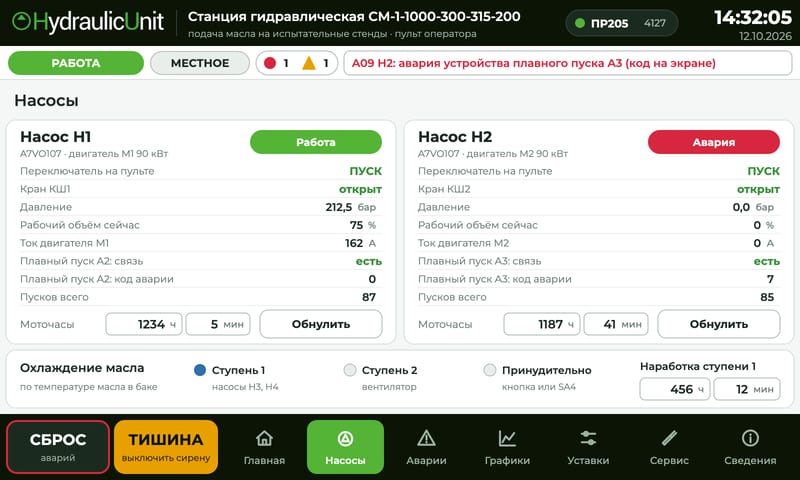This screenshot has height=480, width=800.
Task: Click the Охлаждение масла section title
Action: (x=82, y=368)
